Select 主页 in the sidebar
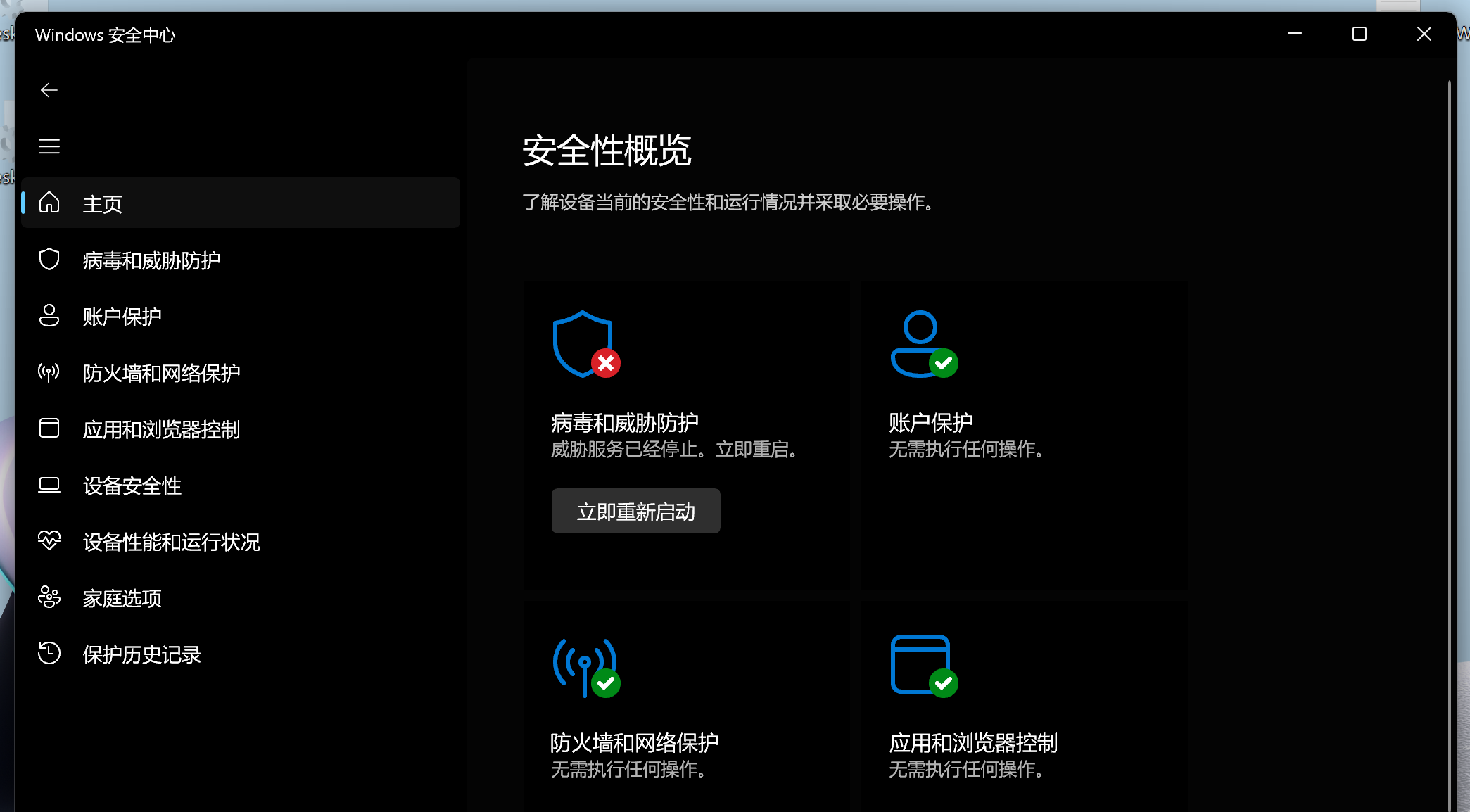The width and height of the screenshot is (1470, 812). coord(241,203)
